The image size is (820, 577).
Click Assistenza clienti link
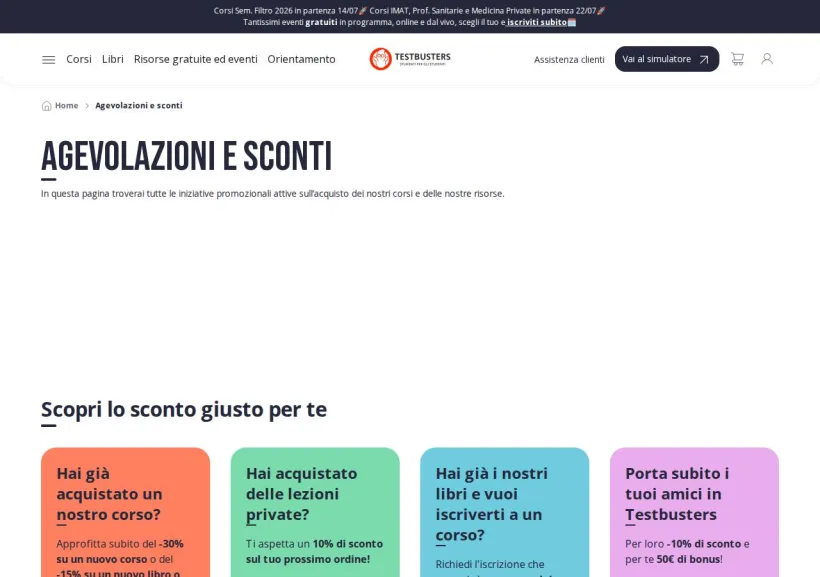tap(569, 60)
